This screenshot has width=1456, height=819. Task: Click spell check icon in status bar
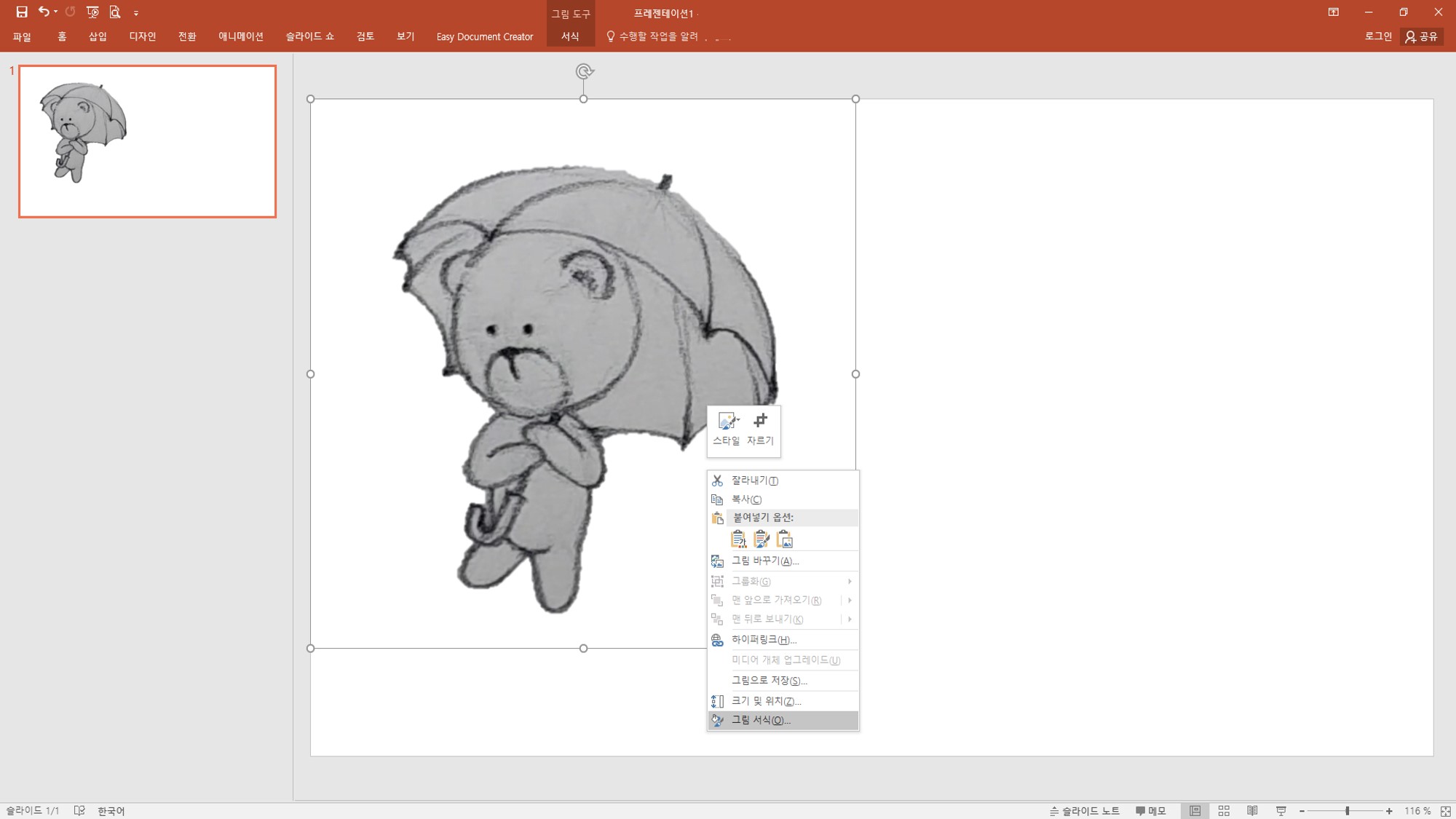pyautogui.click(x=80, y=810)
